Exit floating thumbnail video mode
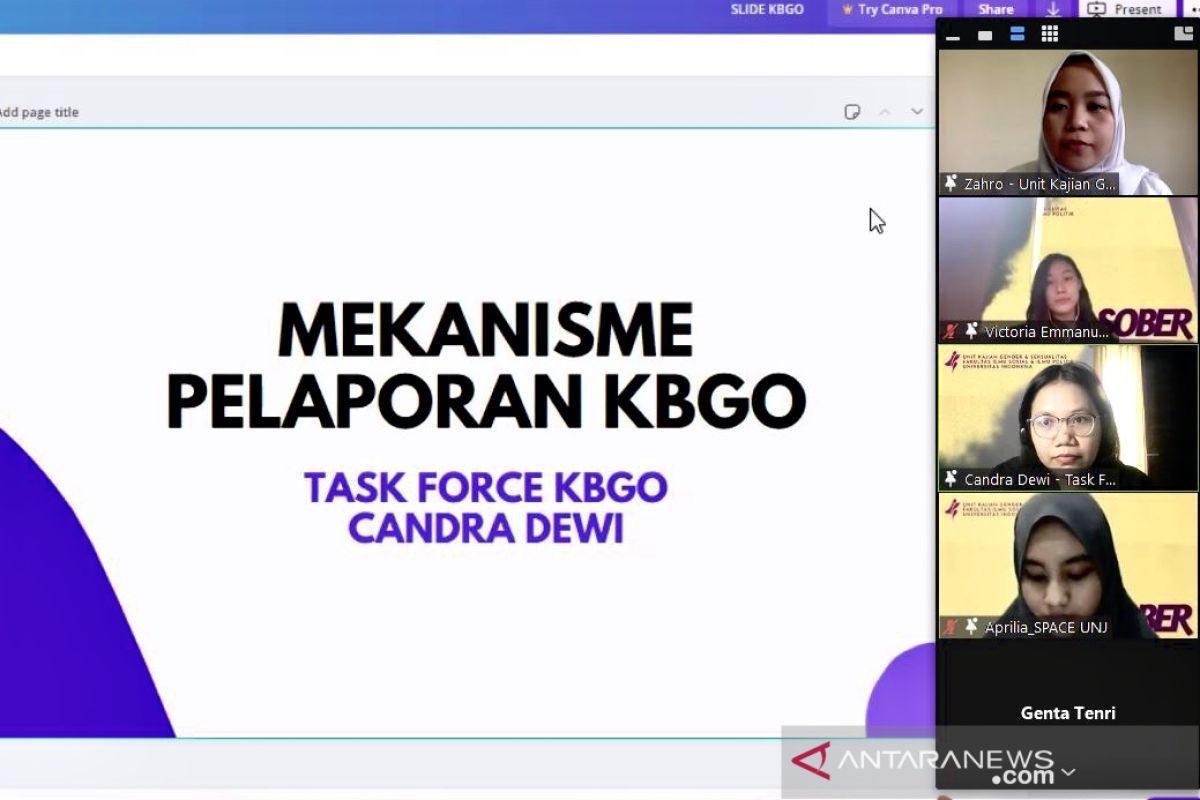The image size is (1200, 800). [x=1183, y=34]
